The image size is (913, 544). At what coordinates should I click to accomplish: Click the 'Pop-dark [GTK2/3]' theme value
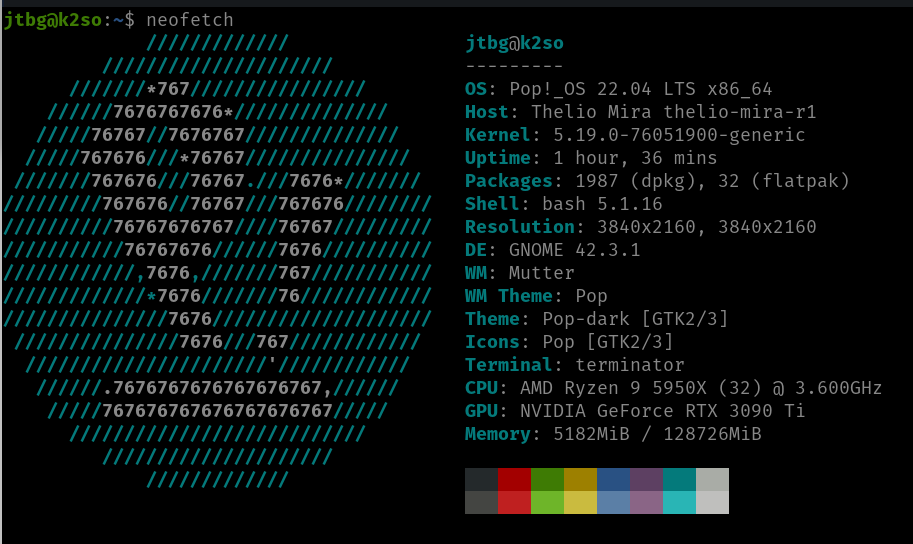coord(635,319)
